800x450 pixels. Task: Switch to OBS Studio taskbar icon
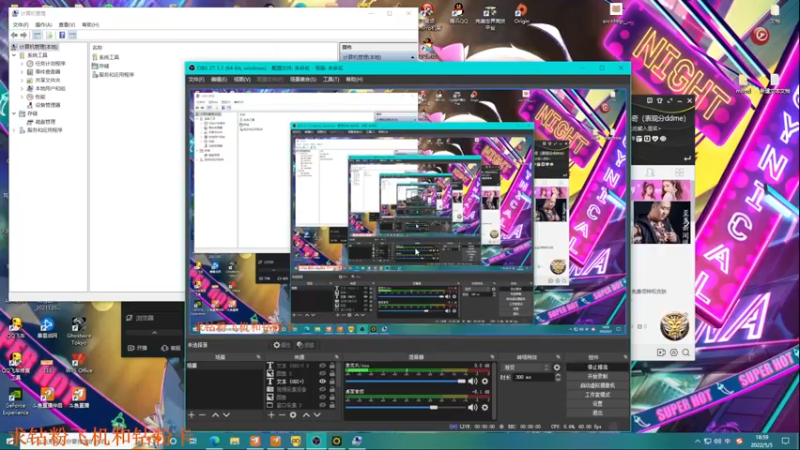click(x=316, y=441)
